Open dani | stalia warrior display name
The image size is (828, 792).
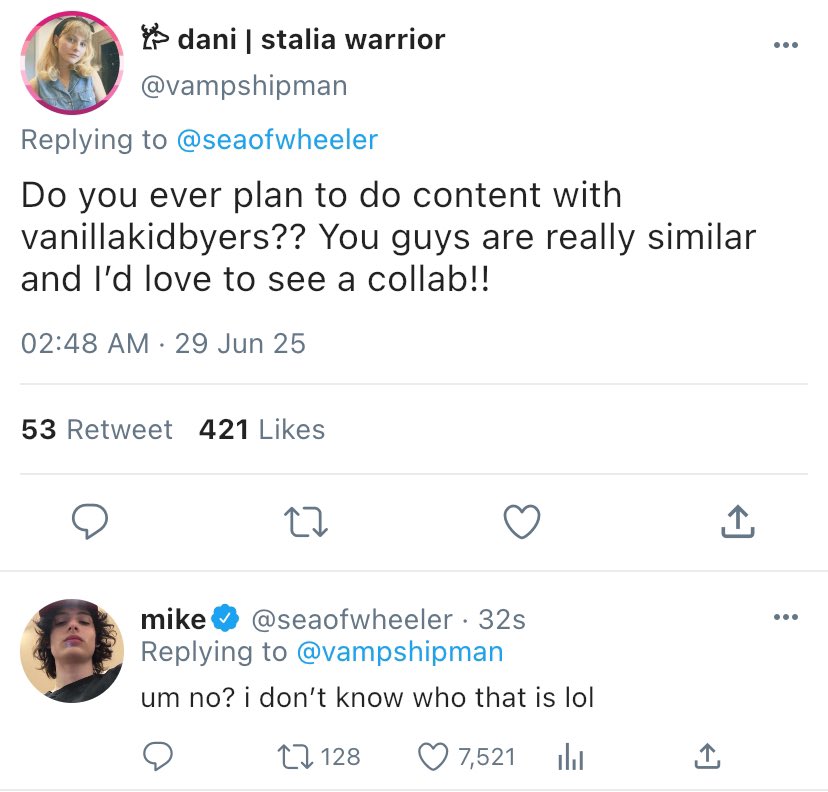coord(310,40)
